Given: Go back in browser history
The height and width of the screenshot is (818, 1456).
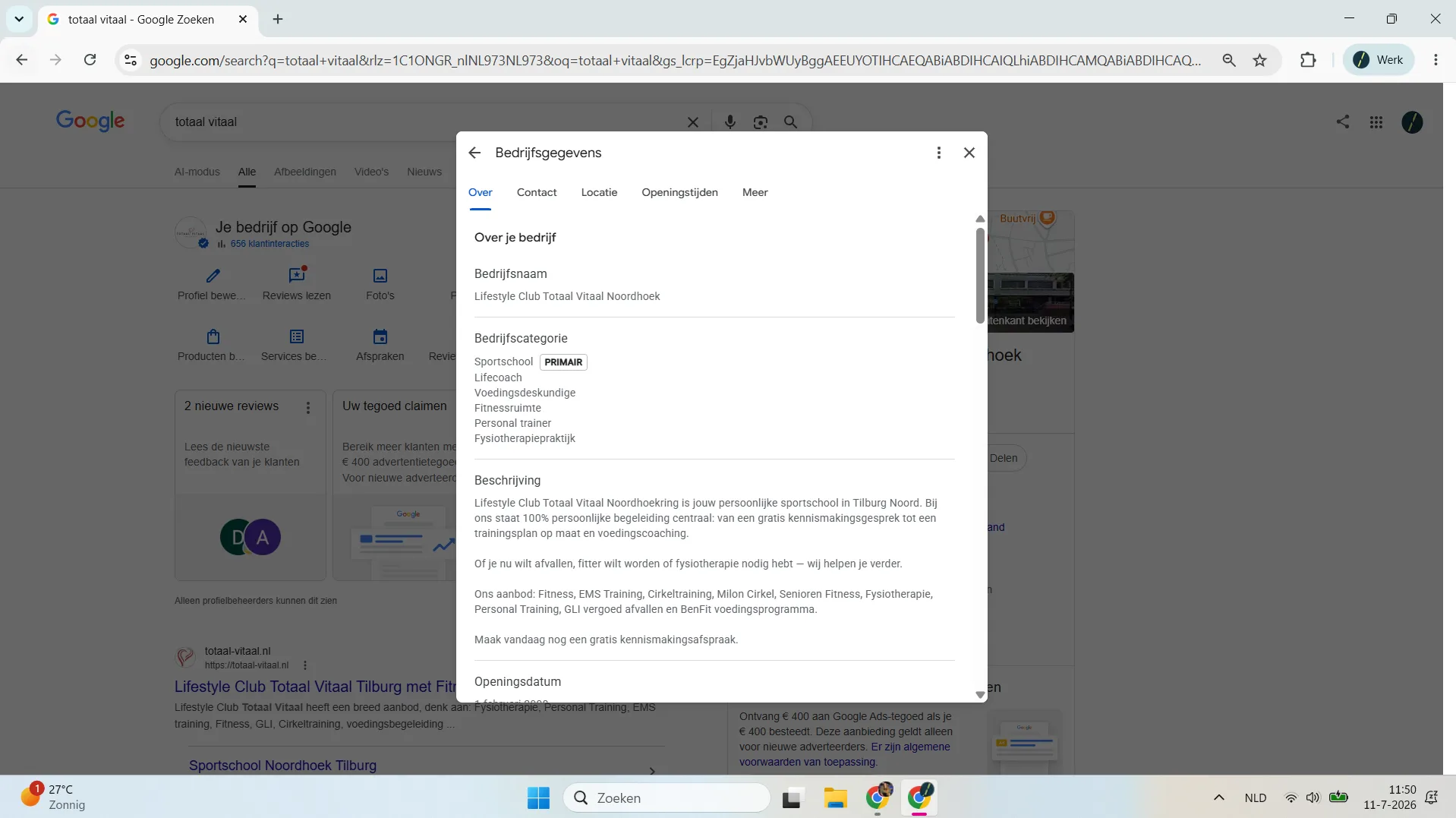Looking at the screenshot, I should click(x=22, y=60).
